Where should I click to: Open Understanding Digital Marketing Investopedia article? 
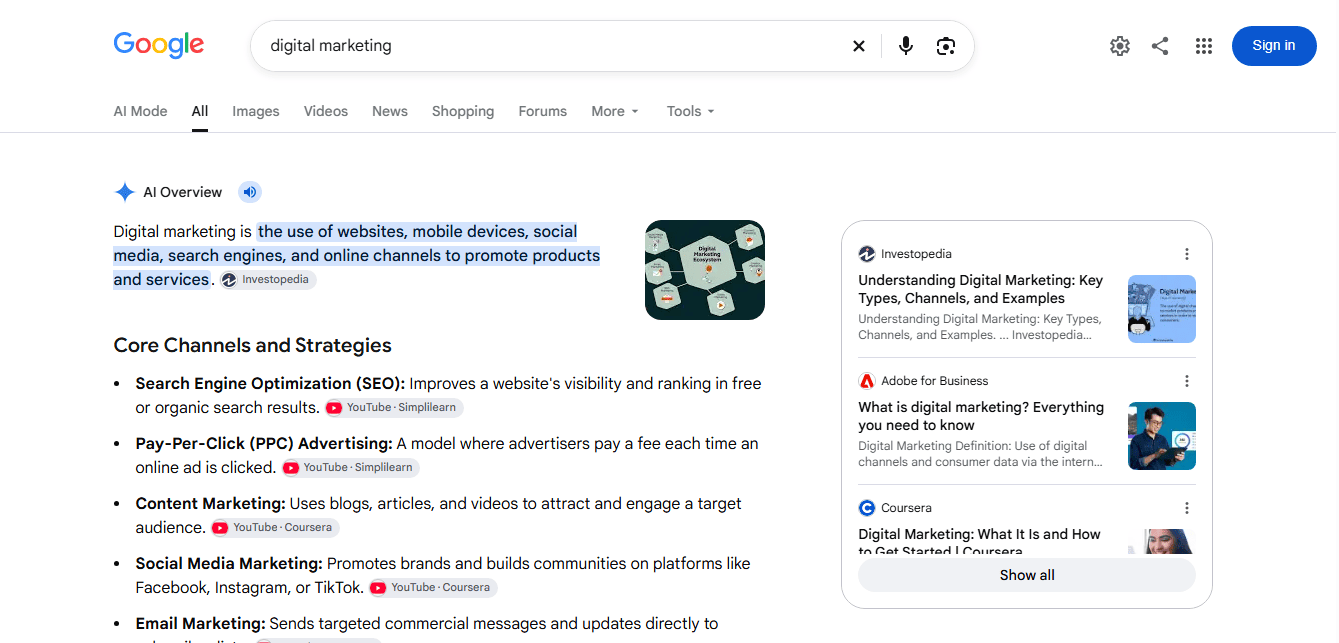(x=981, y=289)
